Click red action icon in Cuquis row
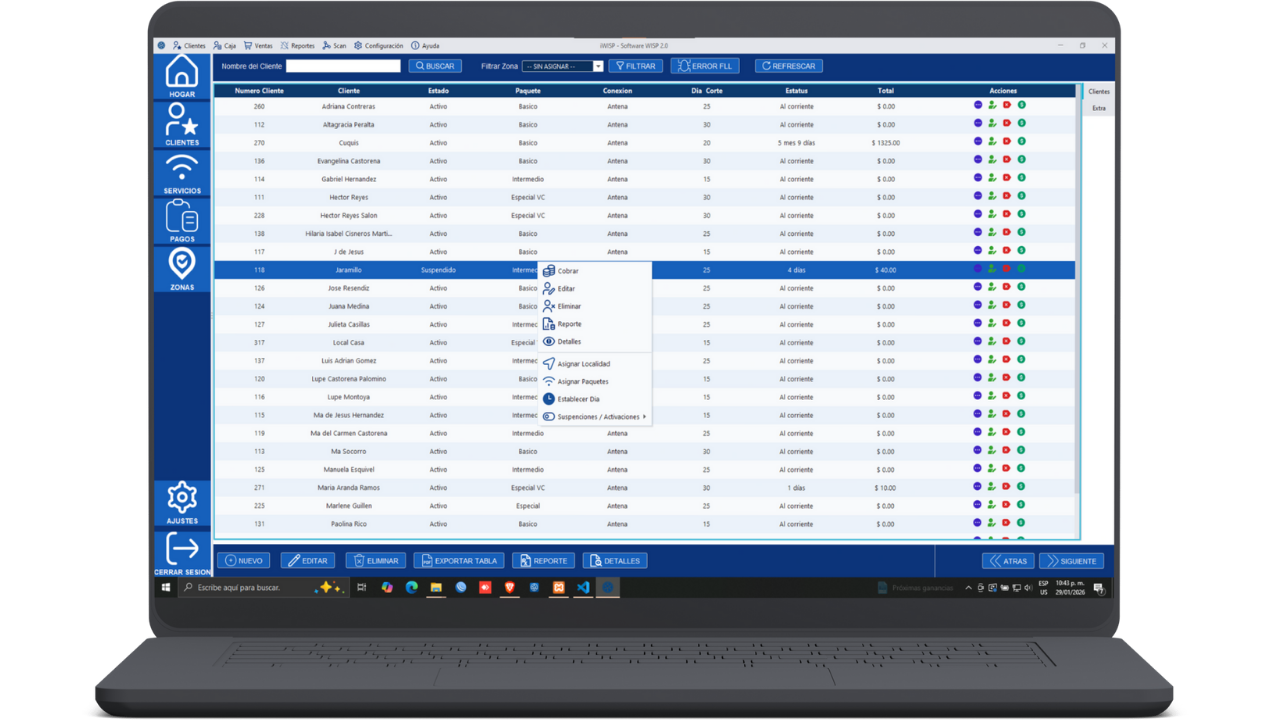Screen dimensions: 1280x721 click(1007, 142)
